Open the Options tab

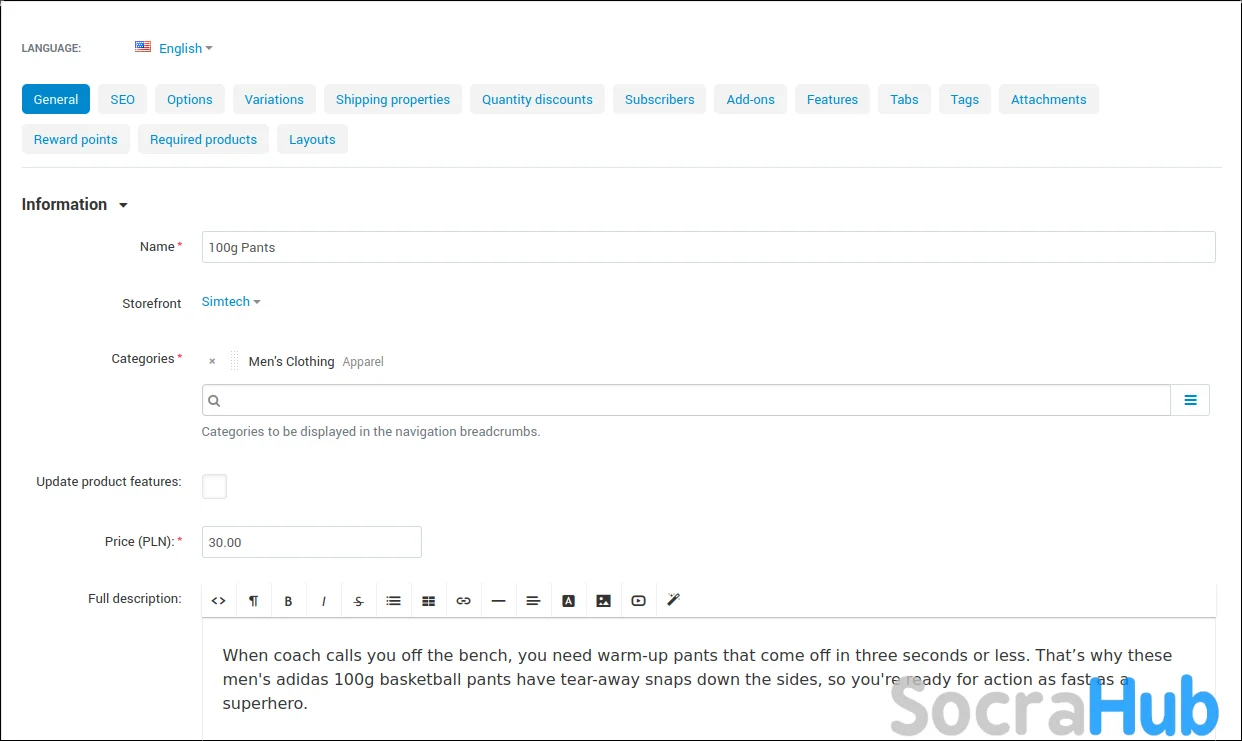pos(190,99)
